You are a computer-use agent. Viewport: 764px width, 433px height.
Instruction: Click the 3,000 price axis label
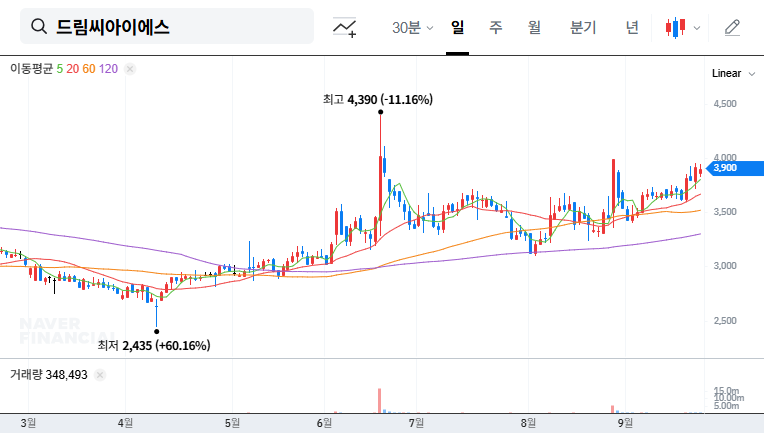(725, 266)
